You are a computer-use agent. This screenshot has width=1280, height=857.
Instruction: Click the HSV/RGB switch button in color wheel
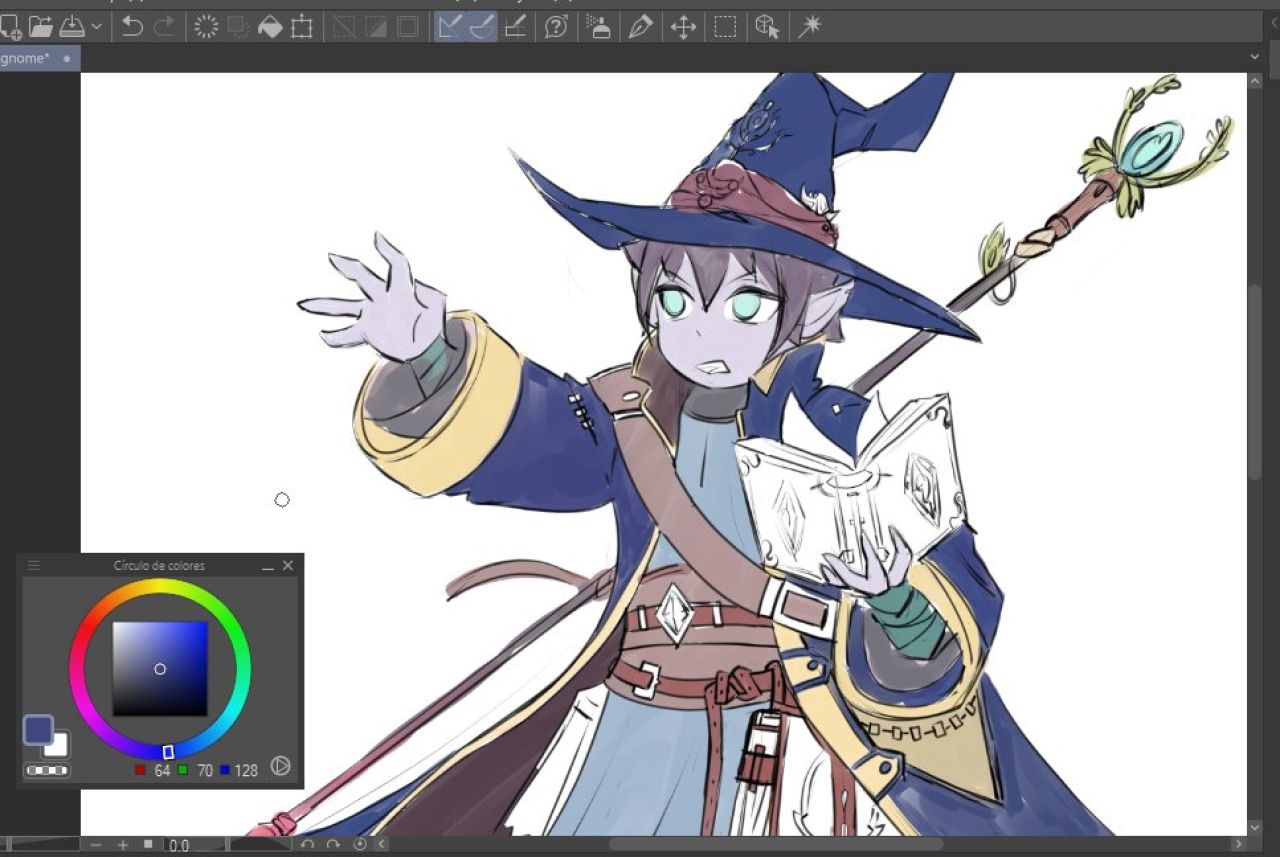tap(281, 766)
